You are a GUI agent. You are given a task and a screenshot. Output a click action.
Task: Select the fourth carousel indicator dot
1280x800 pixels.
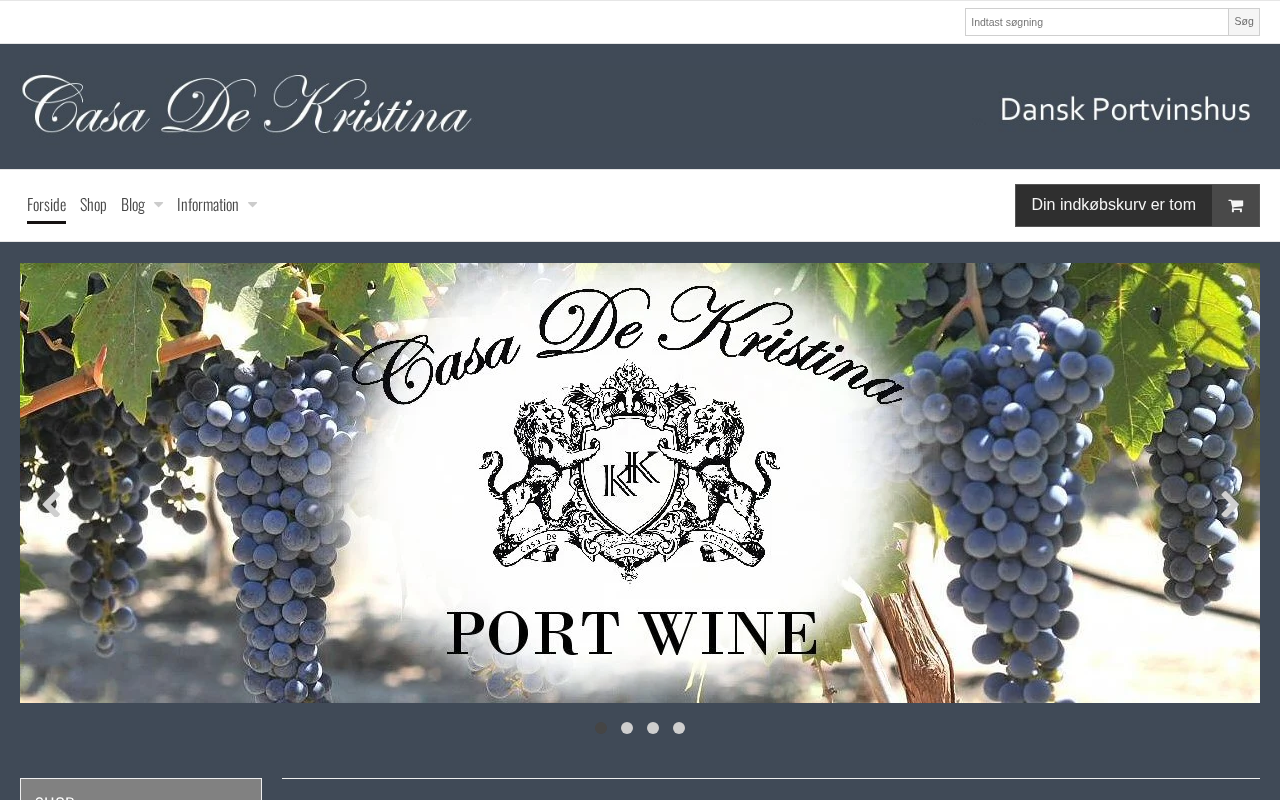tap(679, 728)
